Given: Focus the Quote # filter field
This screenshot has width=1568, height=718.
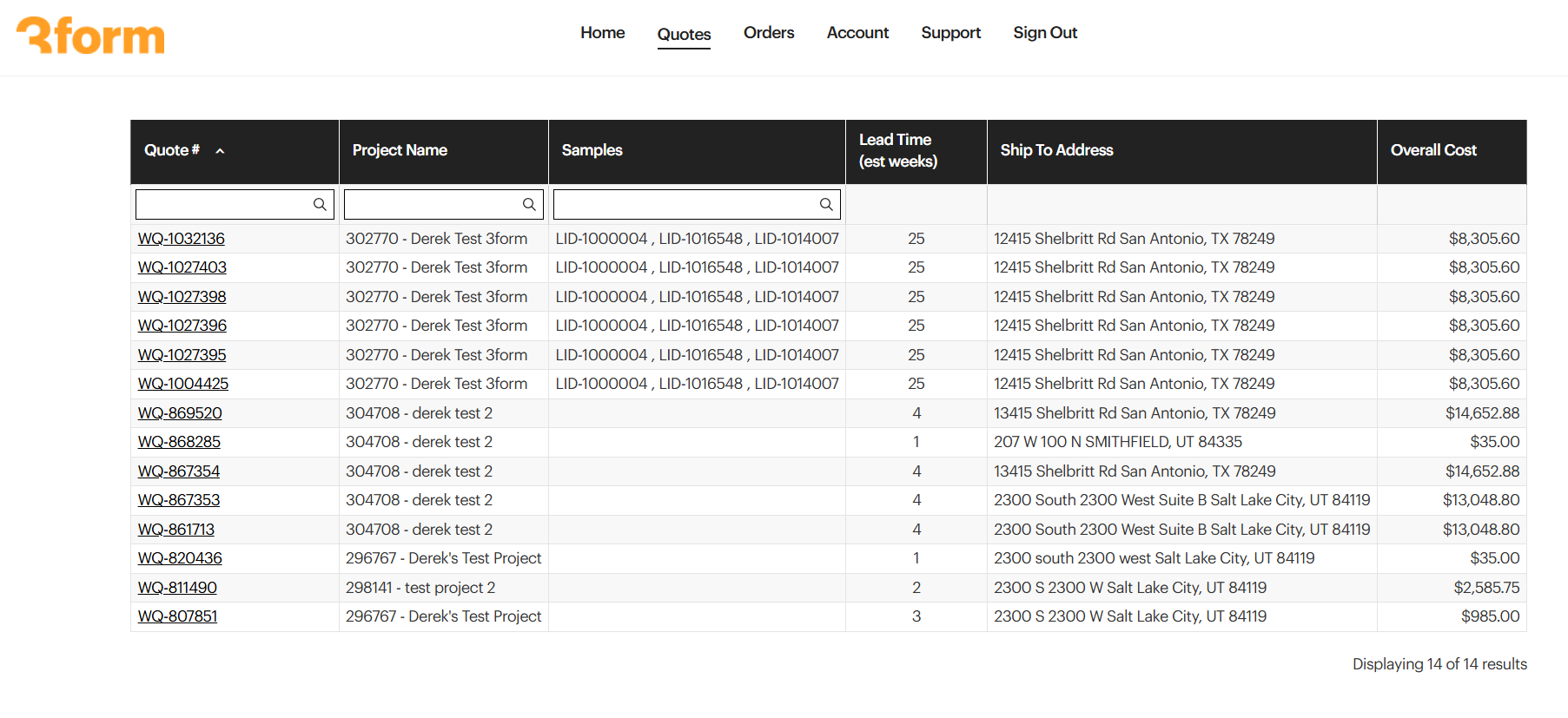Looking at the screenshot, I should point(223,204).
